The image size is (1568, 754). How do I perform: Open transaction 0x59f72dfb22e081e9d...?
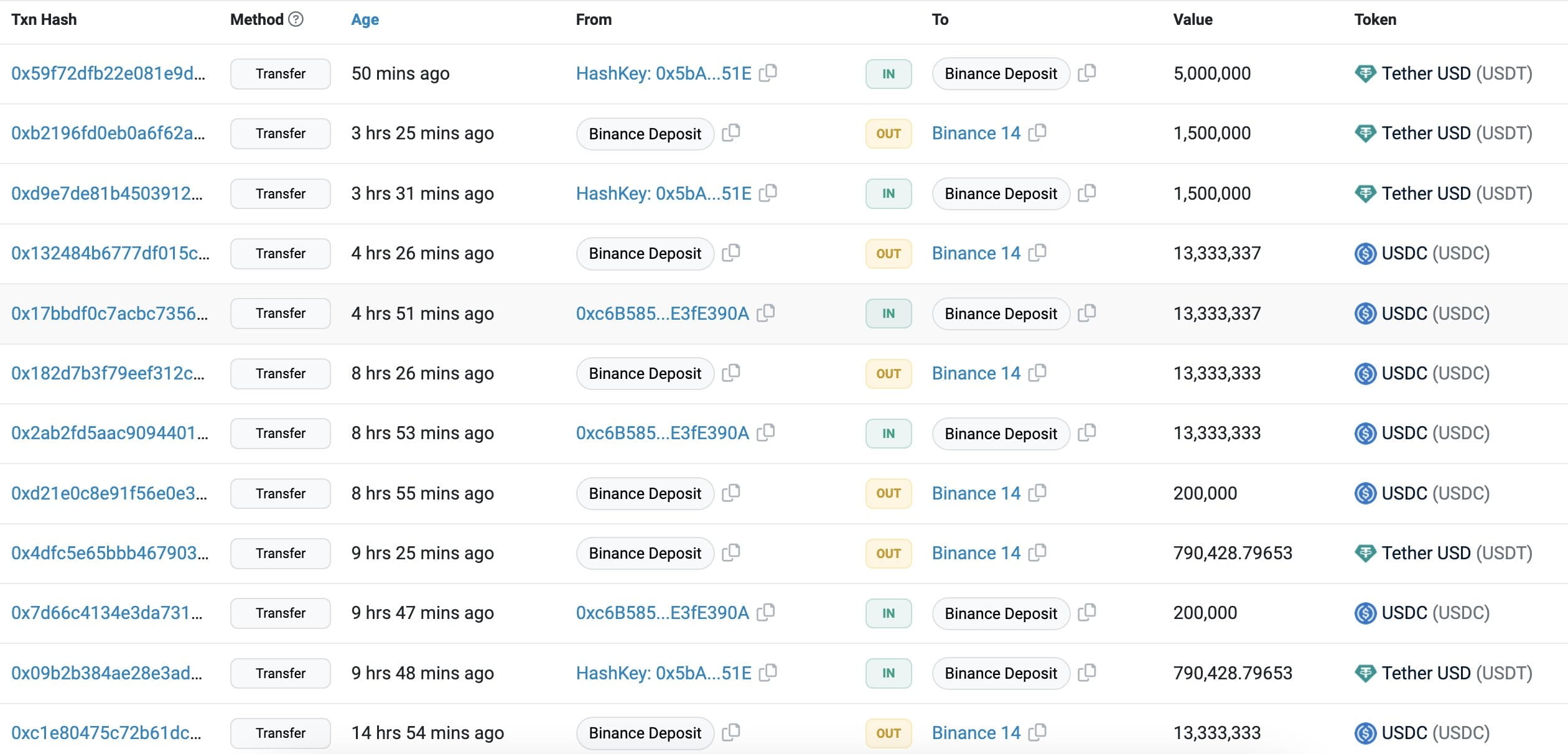(x=108, y=73)
